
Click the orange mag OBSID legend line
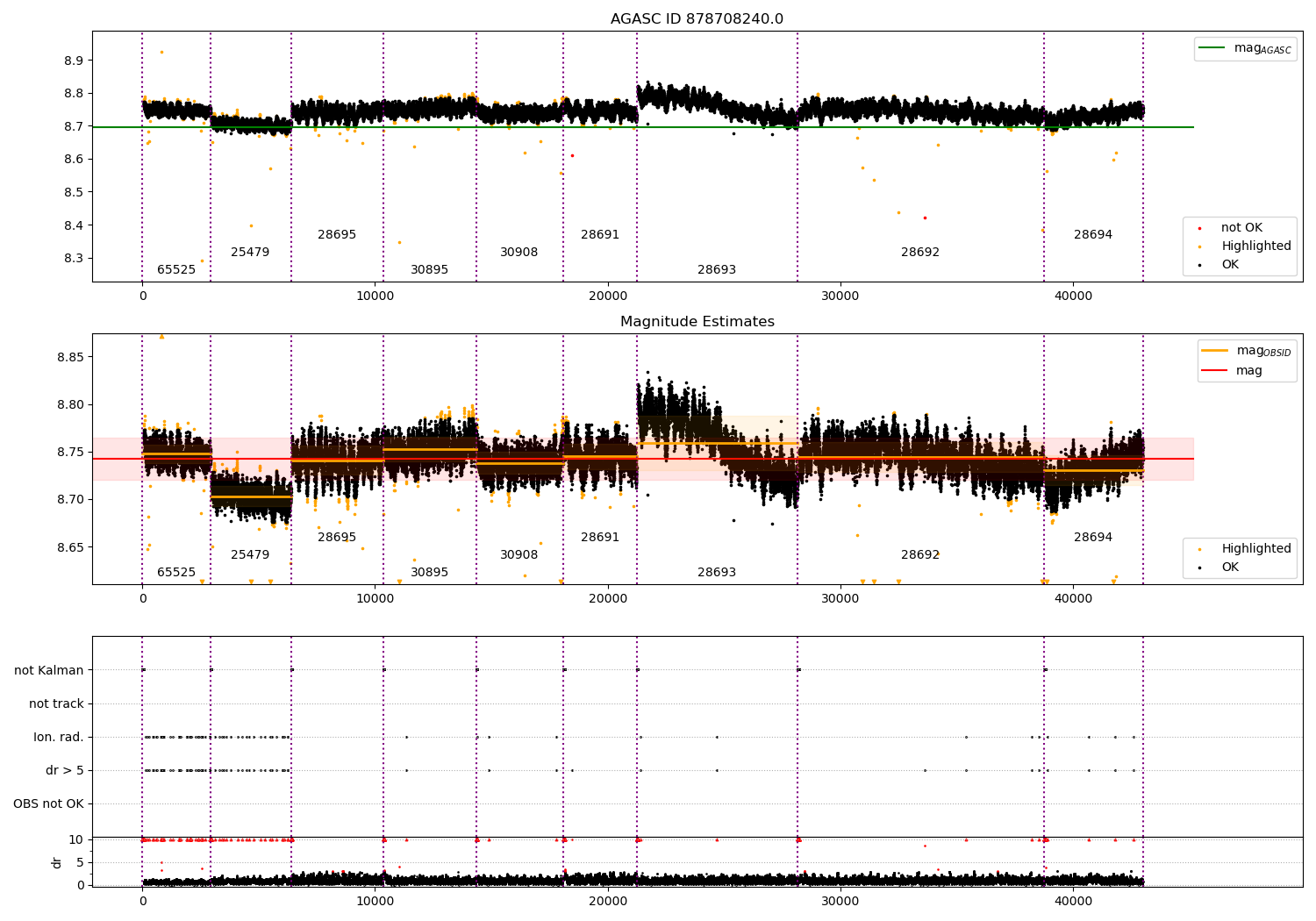coord(1215,351)
